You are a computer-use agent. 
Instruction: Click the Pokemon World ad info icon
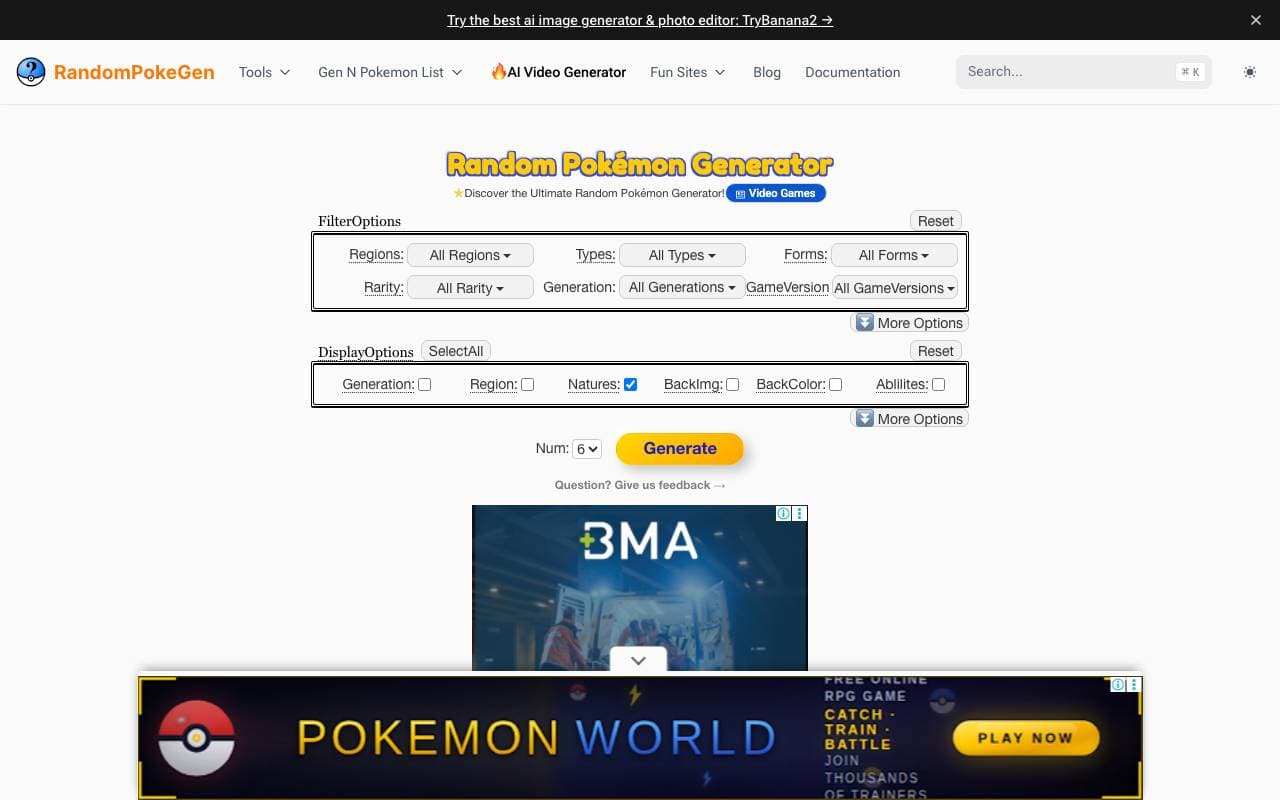(x=1118, y=685)
